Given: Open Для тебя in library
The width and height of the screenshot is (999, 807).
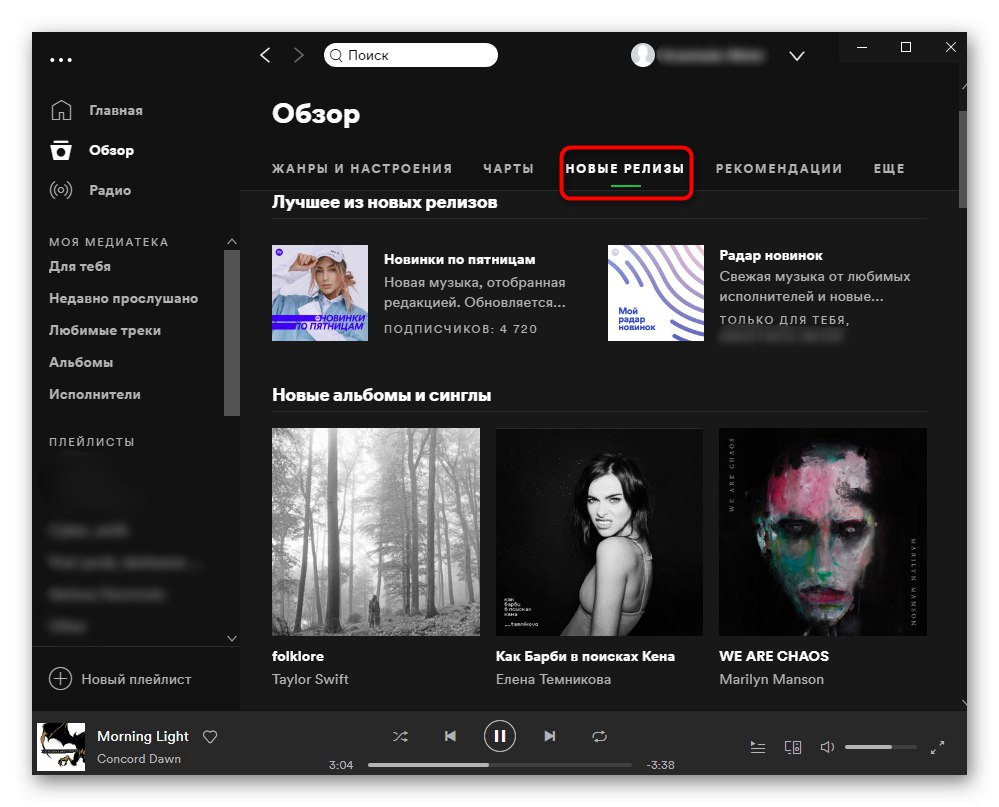Looking at the screenshot, I should [x=80, y=266].
